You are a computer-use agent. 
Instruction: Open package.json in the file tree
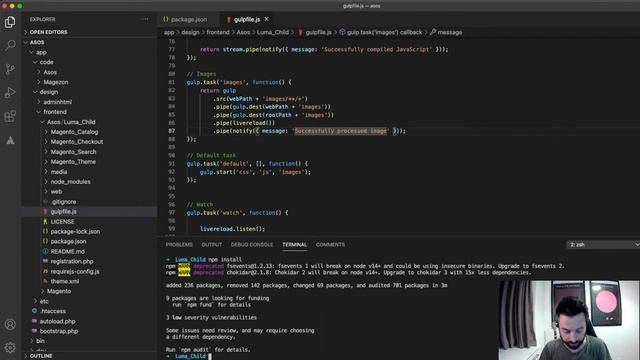click(89, 241)
